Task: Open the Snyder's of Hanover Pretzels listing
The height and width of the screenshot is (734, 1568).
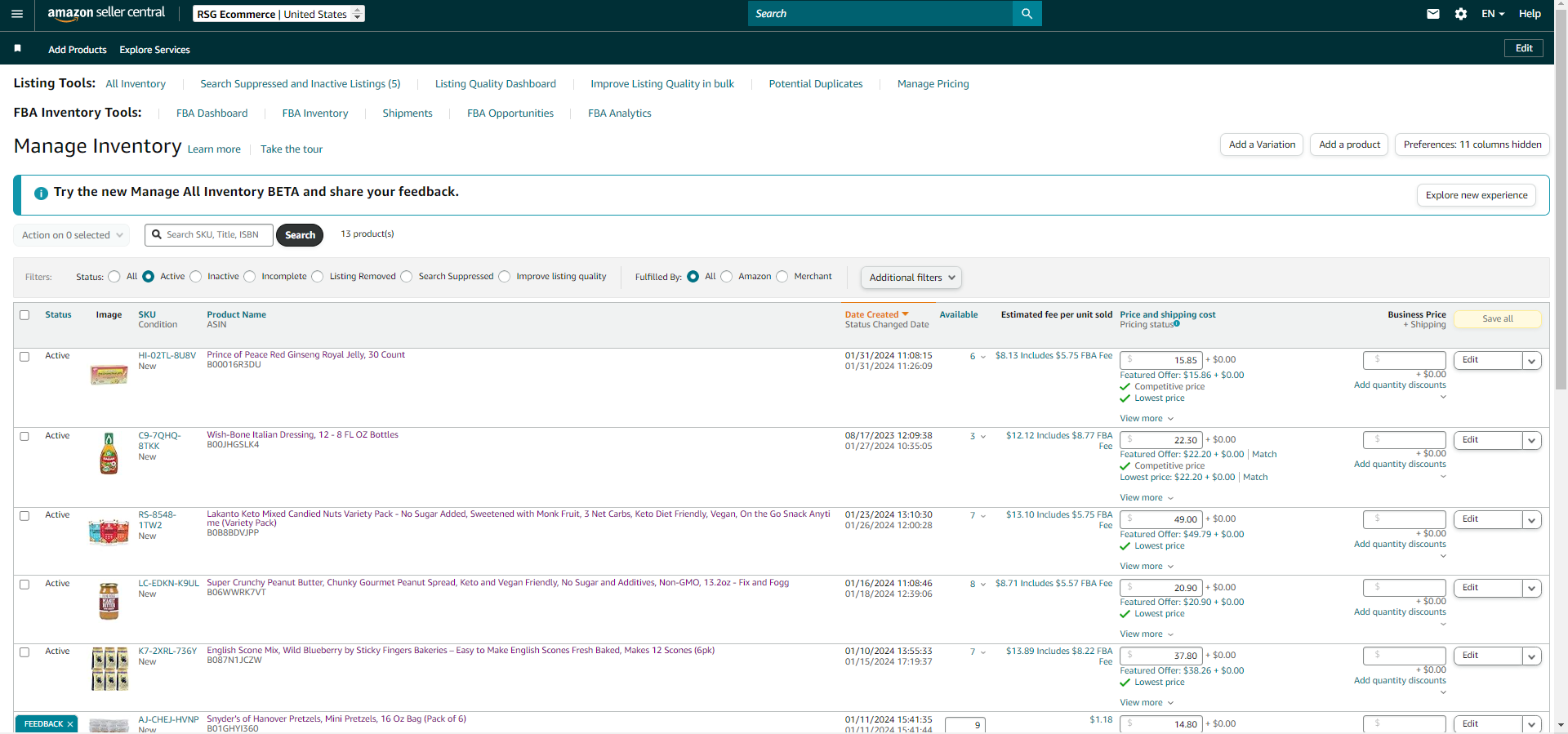Action: click(336, 719)
